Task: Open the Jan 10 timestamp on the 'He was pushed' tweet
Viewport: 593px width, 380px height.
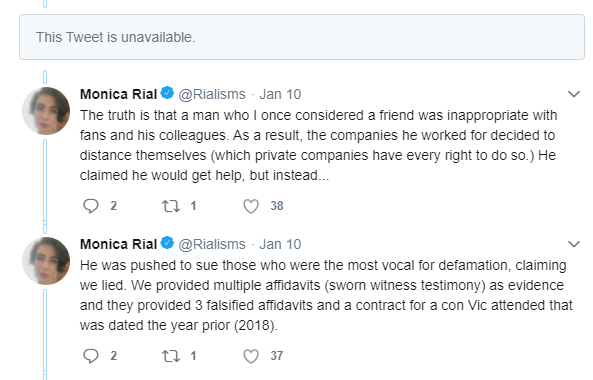Action: coord(280,244)
